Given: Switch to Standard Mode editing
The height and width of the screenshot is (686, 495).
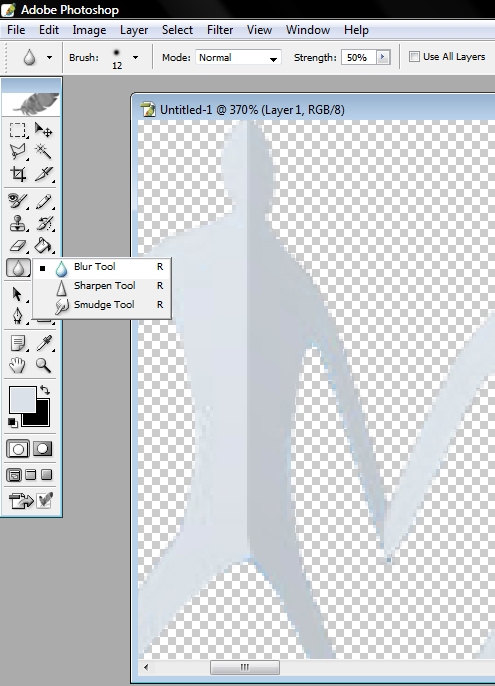Looking at the screenshot, I should click(x=18, y=449).
